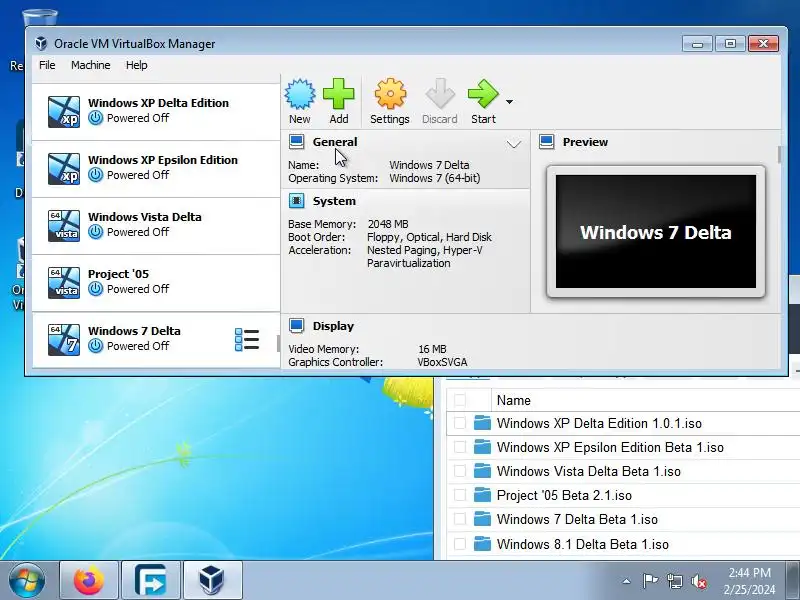Open Windows 8.1 Delta Beta 1.iso file name
The height and width of the screenshot is (600, 800).
point(583,544)
